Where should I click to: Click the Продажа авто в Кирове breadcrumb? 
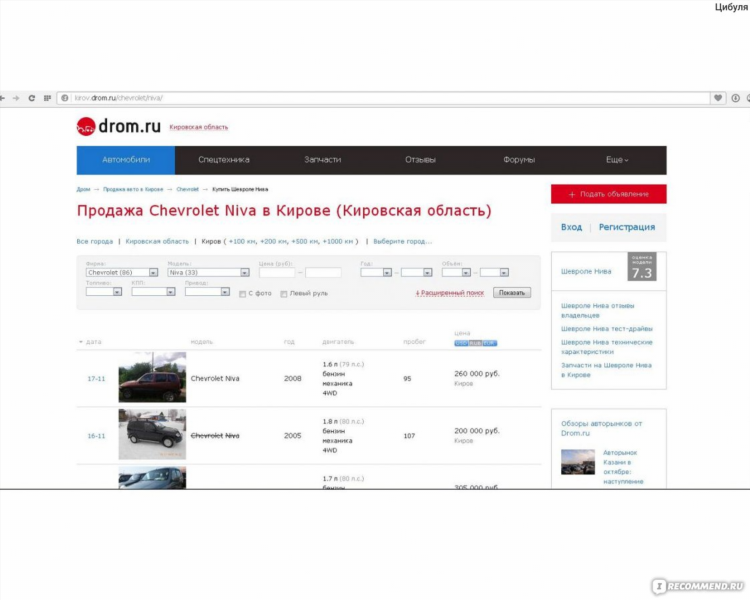coord(133,189)
